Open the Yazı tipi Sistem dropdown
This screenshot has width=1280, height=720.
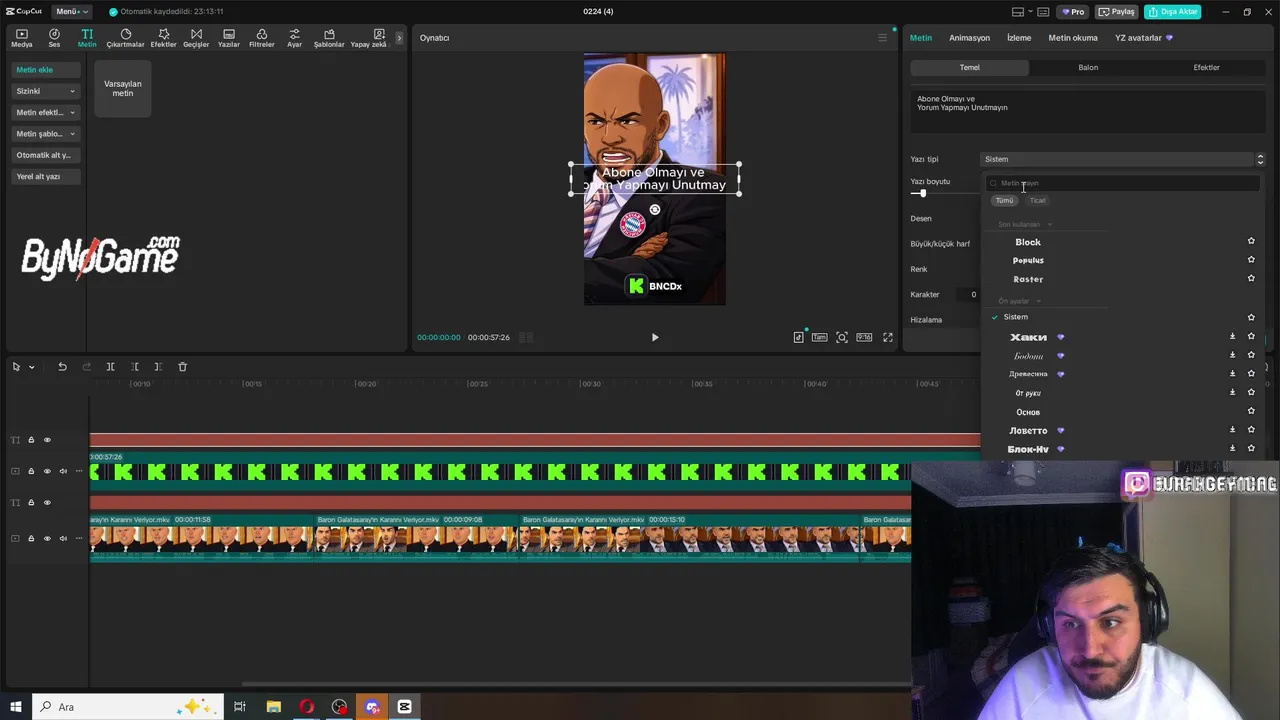[x=1123, y=159]
